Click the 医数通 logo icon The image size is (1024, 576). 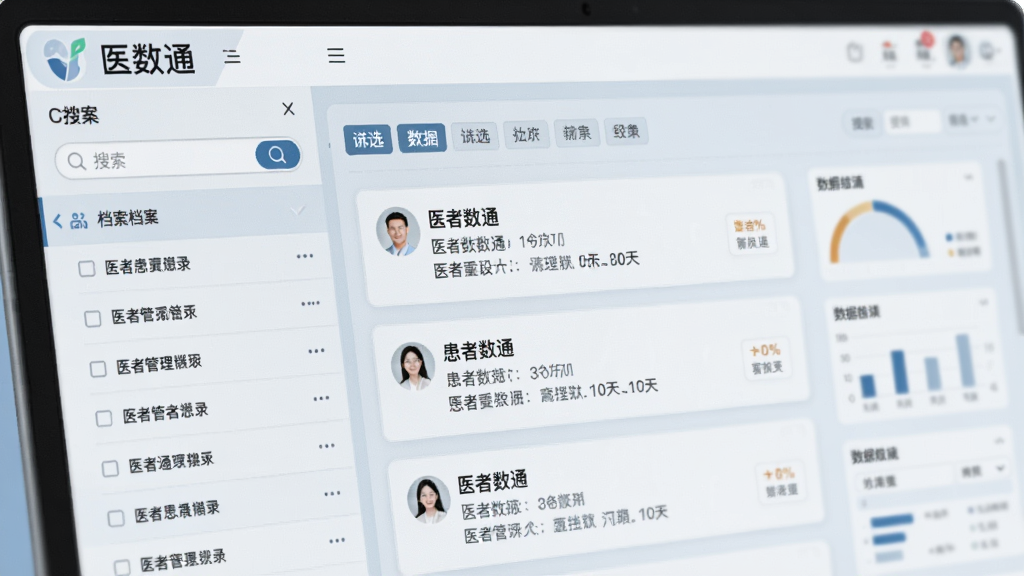[x=65, y=58]
